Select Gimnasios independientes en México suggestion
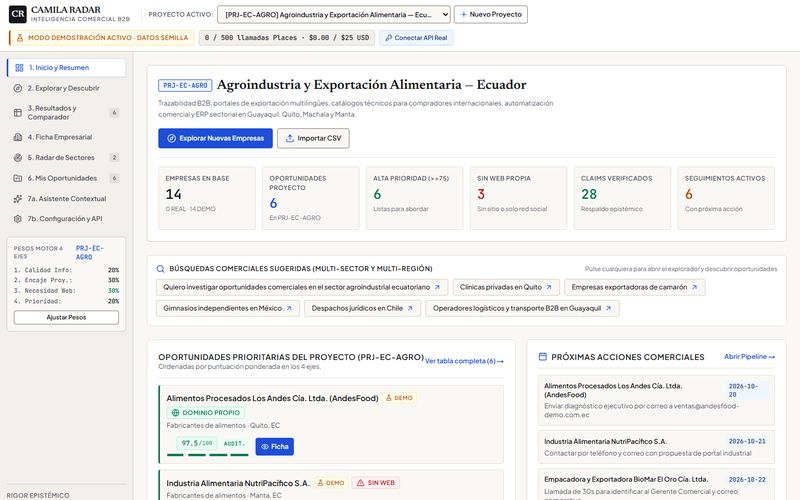This screenshot has width=800, height=500. coord(228,308)
